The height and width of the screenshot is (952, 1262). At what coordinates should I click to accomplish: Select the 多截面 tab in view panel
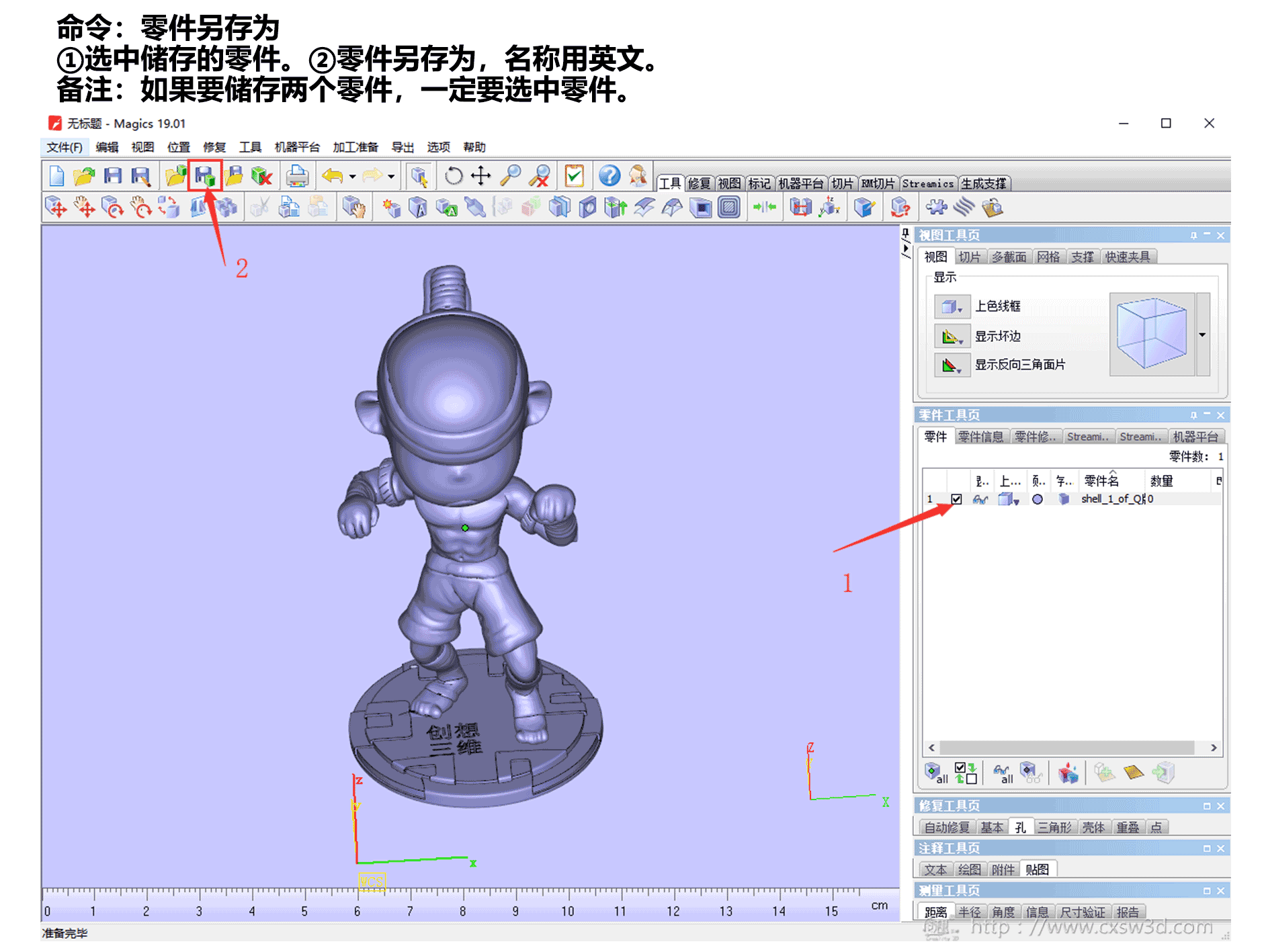click(1009, 257)
